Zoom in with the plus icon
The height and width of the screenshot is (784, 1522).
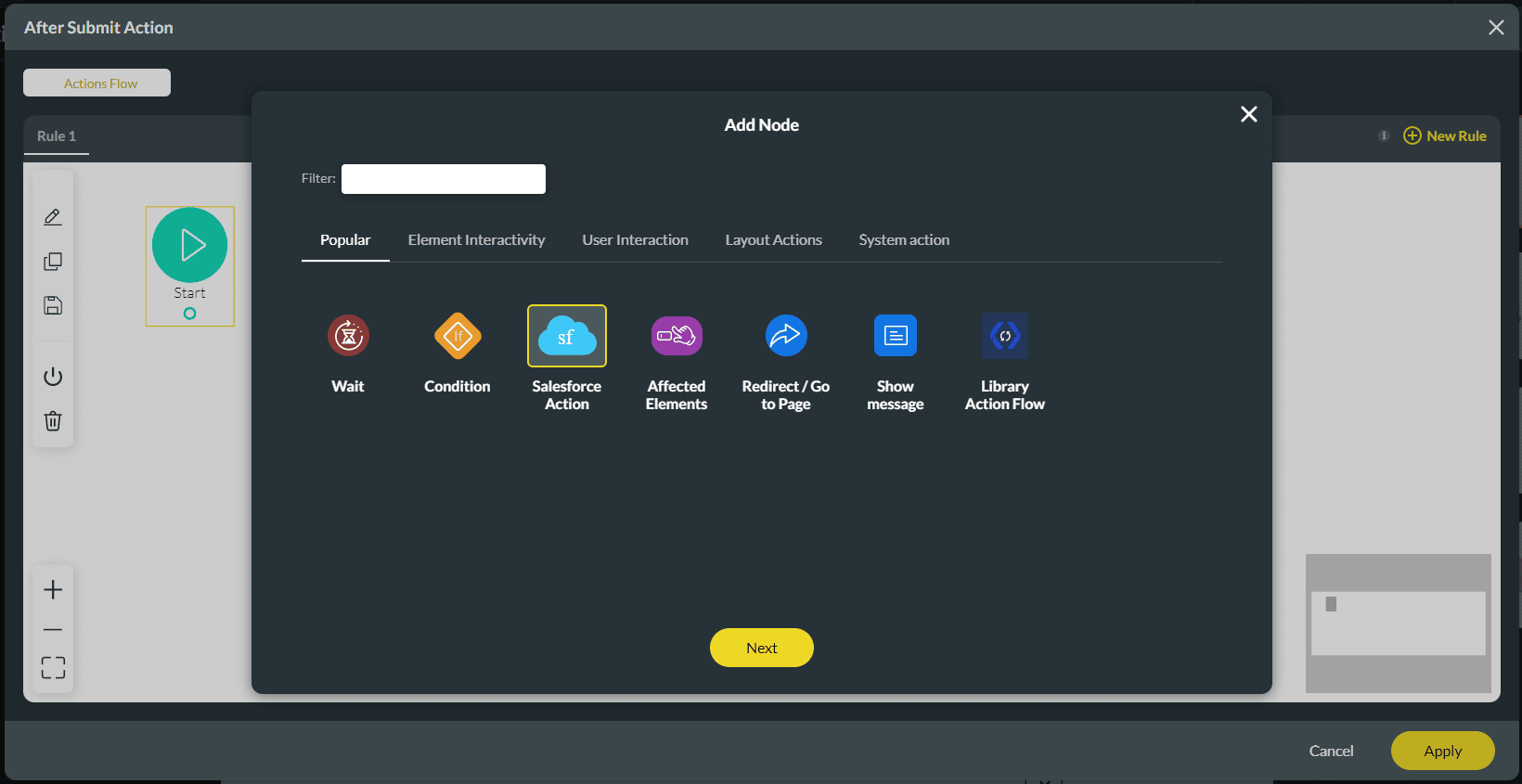[x=53, y=590]
